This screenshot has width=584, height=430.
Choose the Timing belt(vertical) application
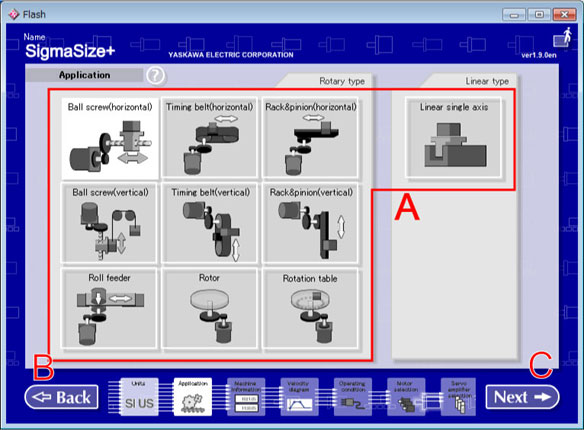(x=209, y=223)
